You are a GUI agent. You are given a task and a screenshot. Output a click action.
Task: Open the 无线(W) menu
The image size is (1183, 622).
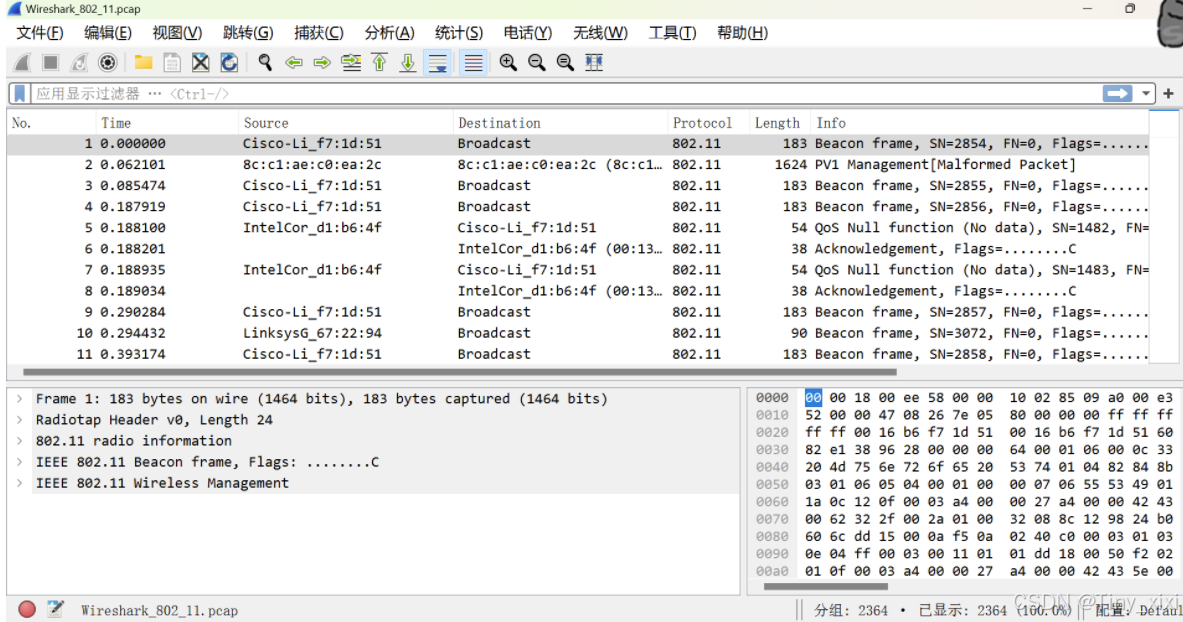click(x=600, y=33)
